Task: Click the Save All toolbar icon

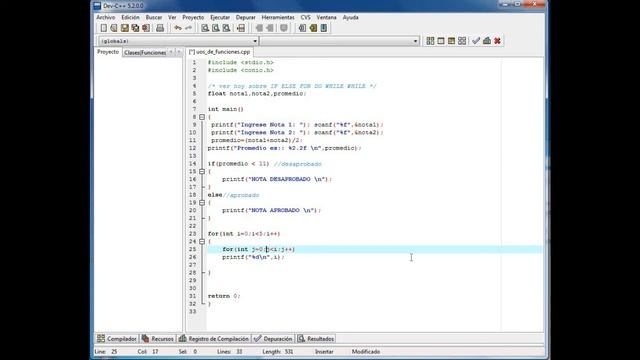Action: (135, 28)
